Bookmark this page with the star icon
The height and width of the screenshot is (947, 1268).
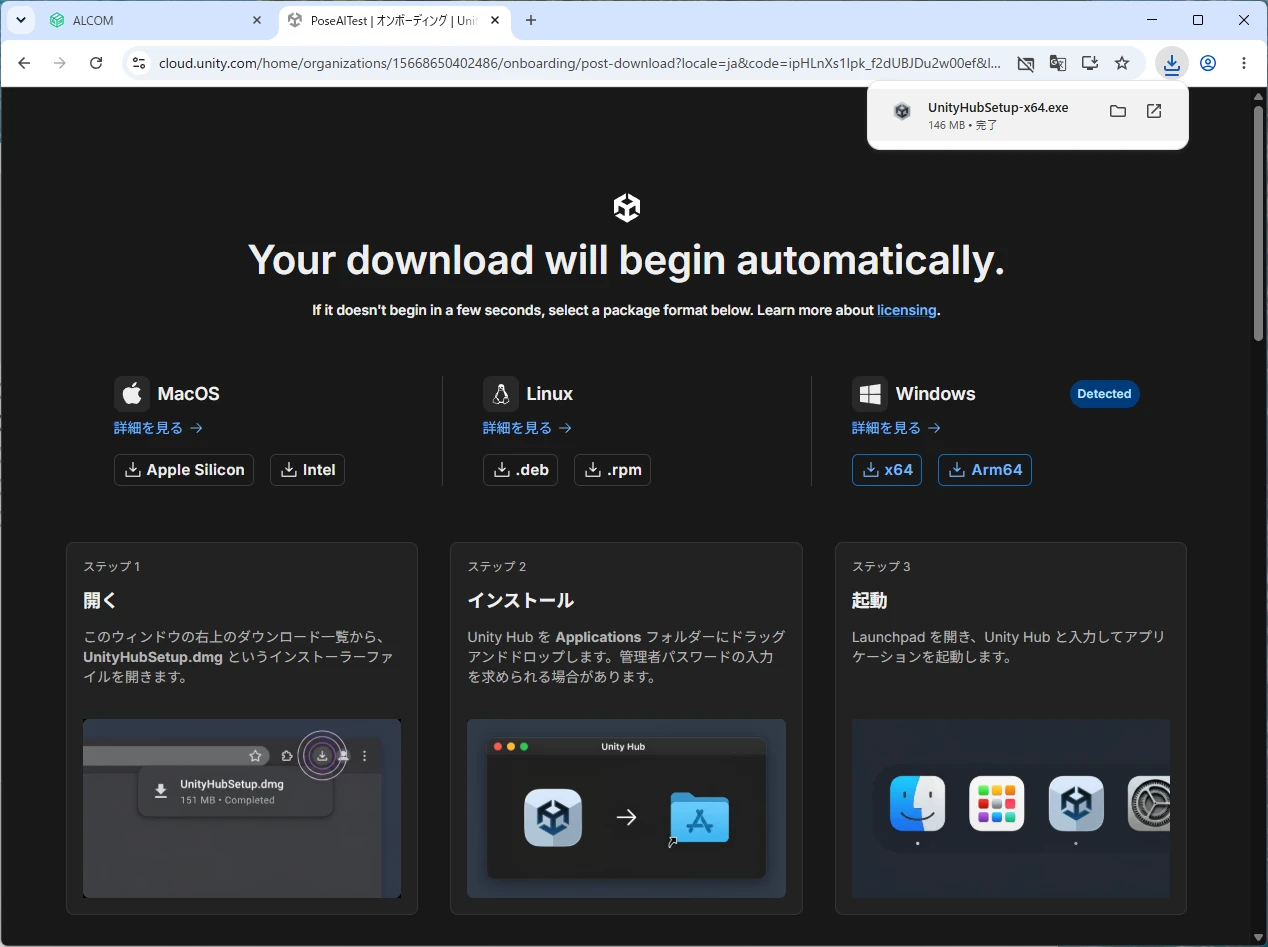[x=1122, y=63]
